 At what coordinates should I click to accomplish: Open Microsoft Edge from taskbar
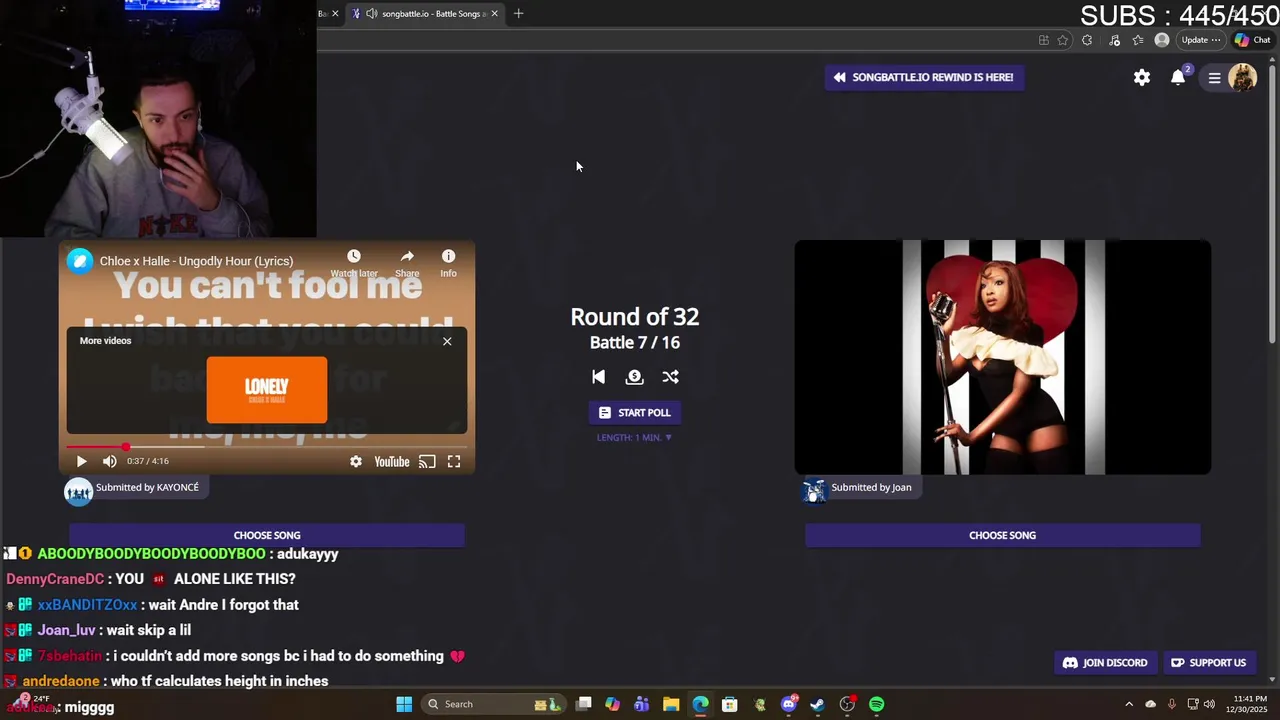pos(700,704)
